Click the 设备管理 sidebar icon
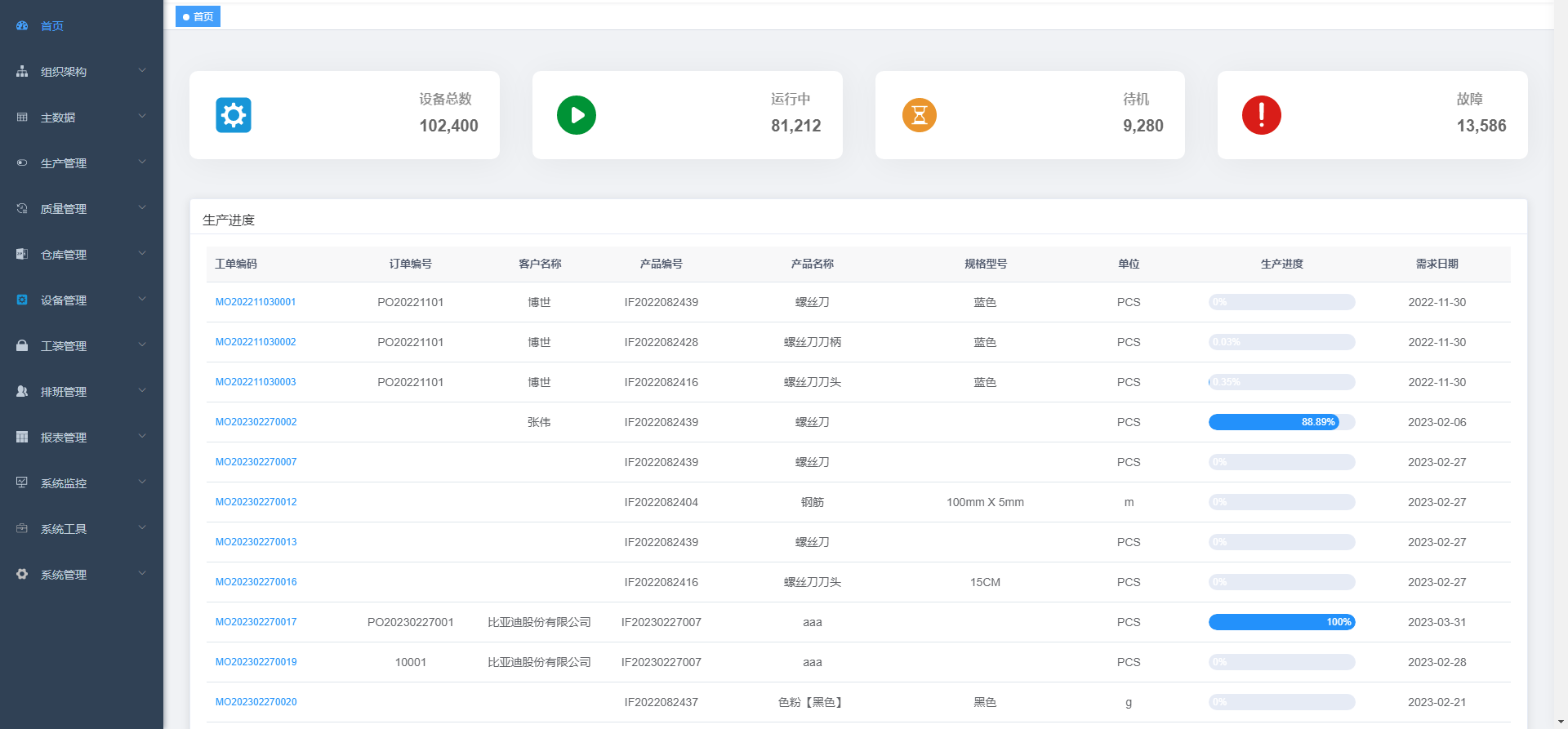Viewport: 1568px width, 729px height. 22,300
